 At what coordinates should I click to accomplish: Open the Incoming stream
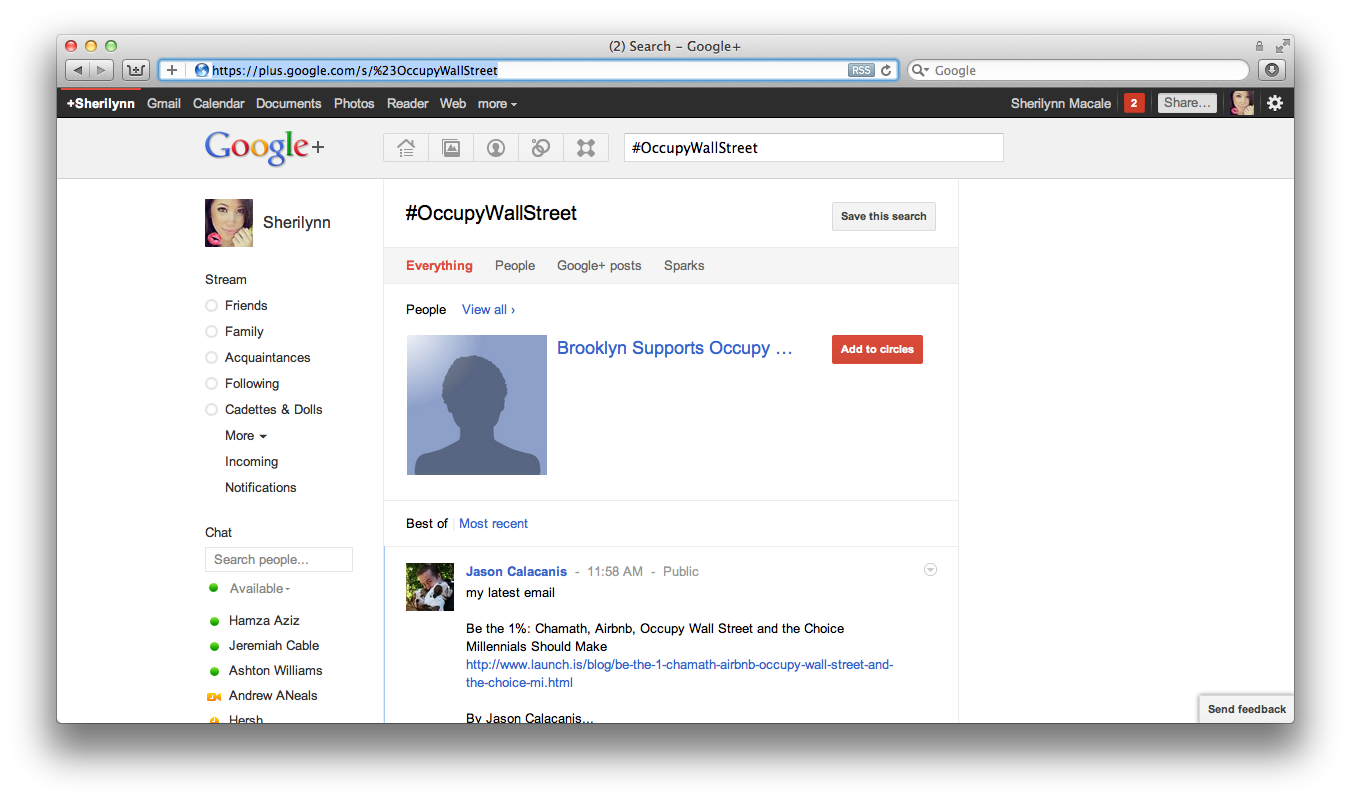(x=251, y=462)
